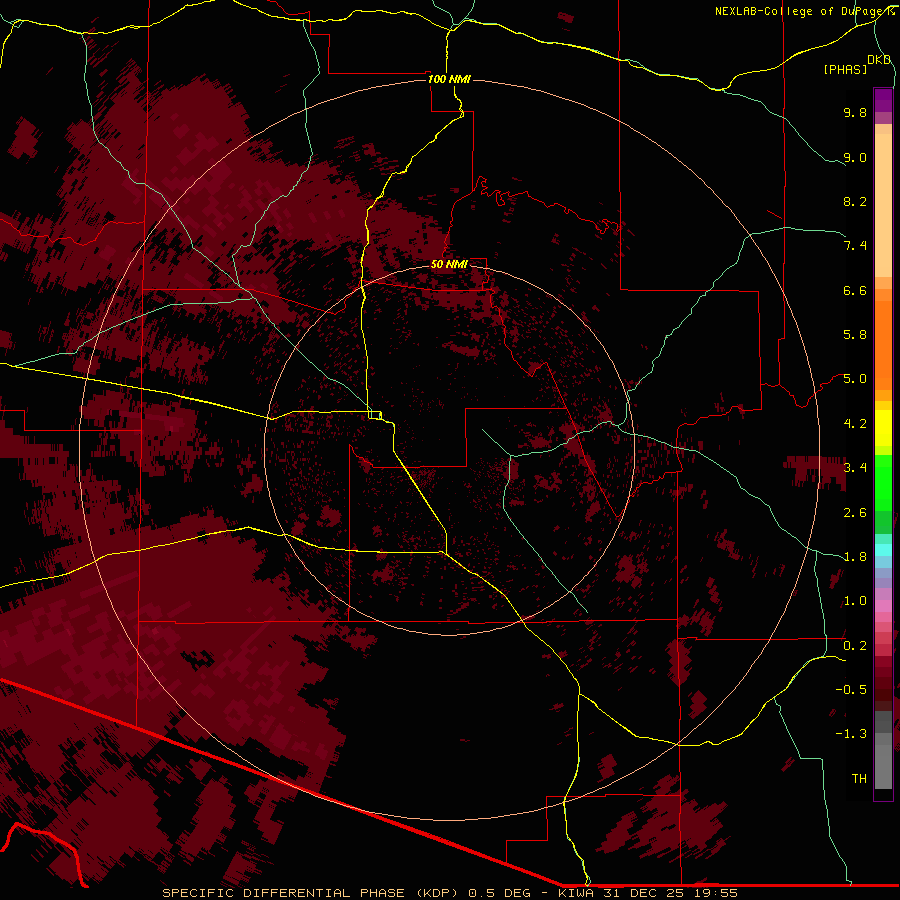Click the 9.8 scale value
The width and height of the screenshot is (900, 900).
855,112
